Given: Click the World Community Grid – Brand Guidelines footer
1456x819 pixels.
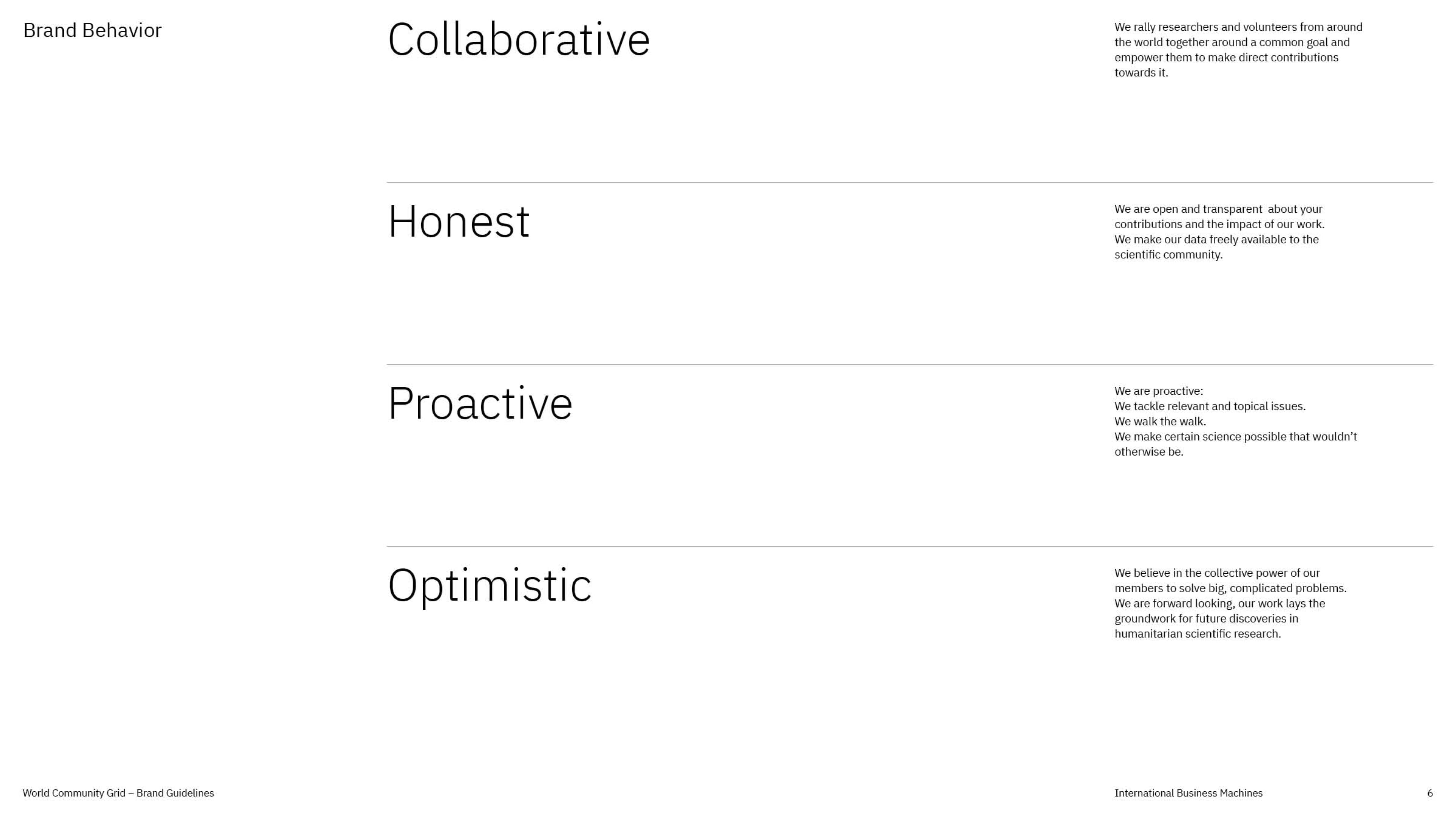Looking at the screenshot, I should (118, 793).
